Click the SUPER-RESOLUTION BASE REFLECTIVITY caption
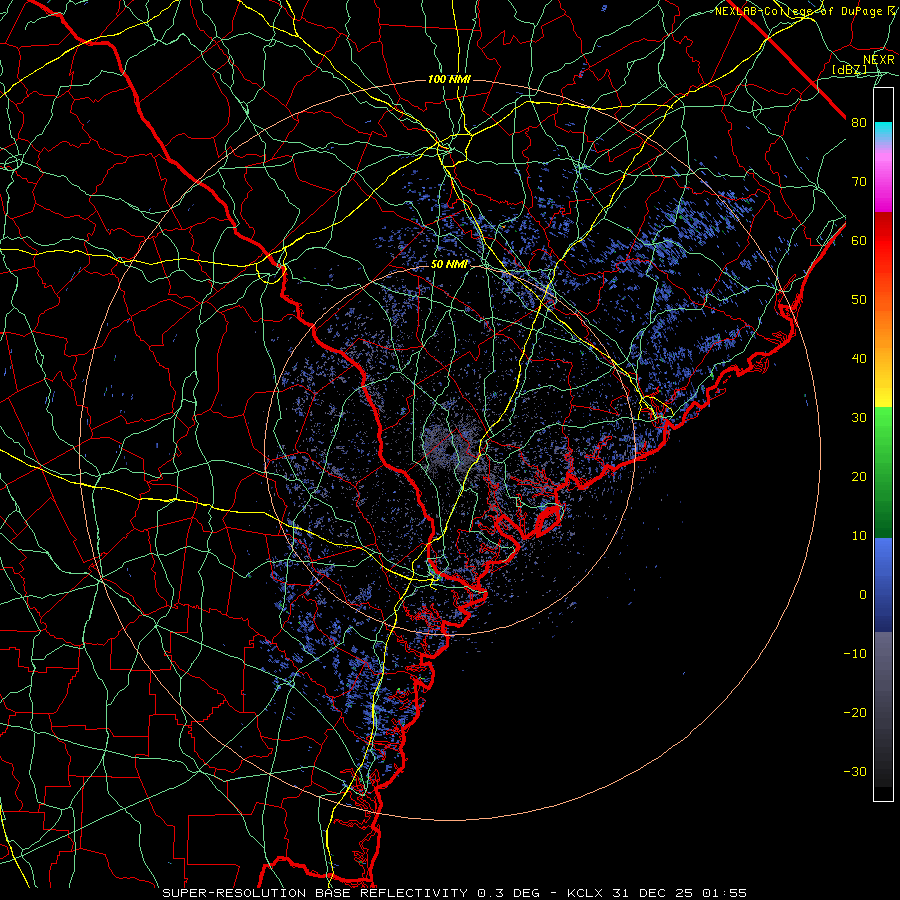The width and height of the screenshot is (900, 900). click(x=315, y=893)
